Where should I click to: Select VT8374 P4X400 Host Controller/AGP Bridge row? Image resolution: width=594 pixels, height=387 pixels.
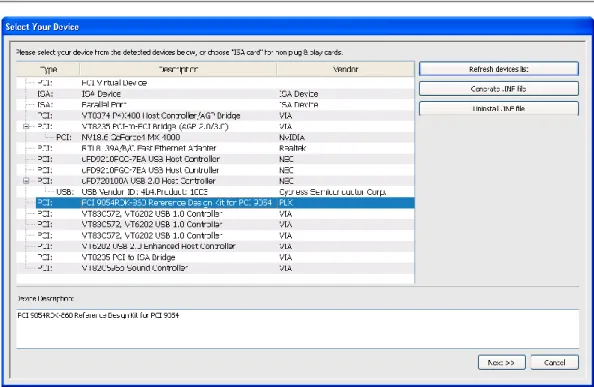coord(215,115)
